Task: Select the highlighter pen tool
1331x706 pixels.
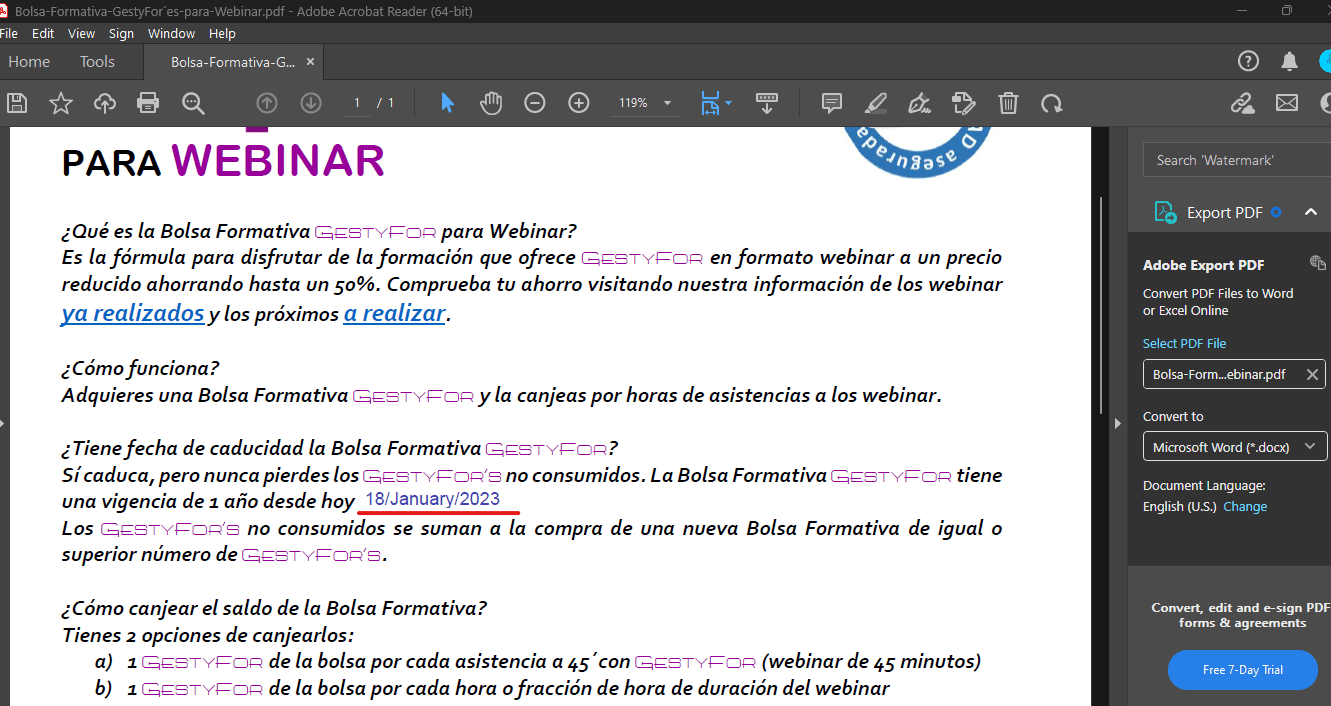Action: 875,103
